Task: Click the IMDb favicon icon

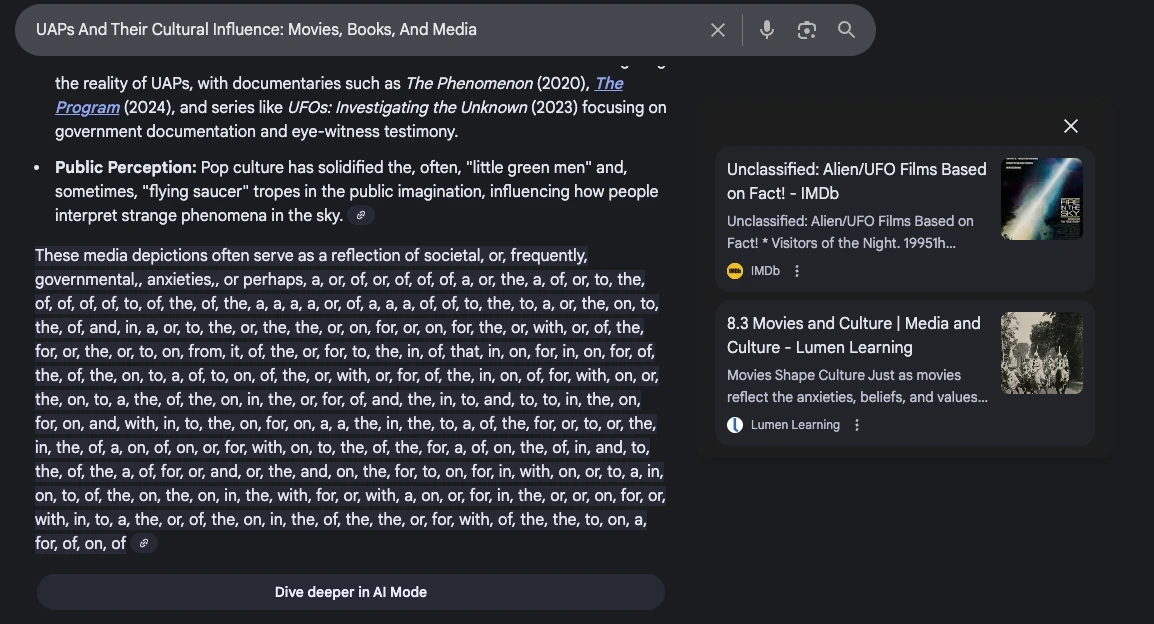Action: point(735,271)
